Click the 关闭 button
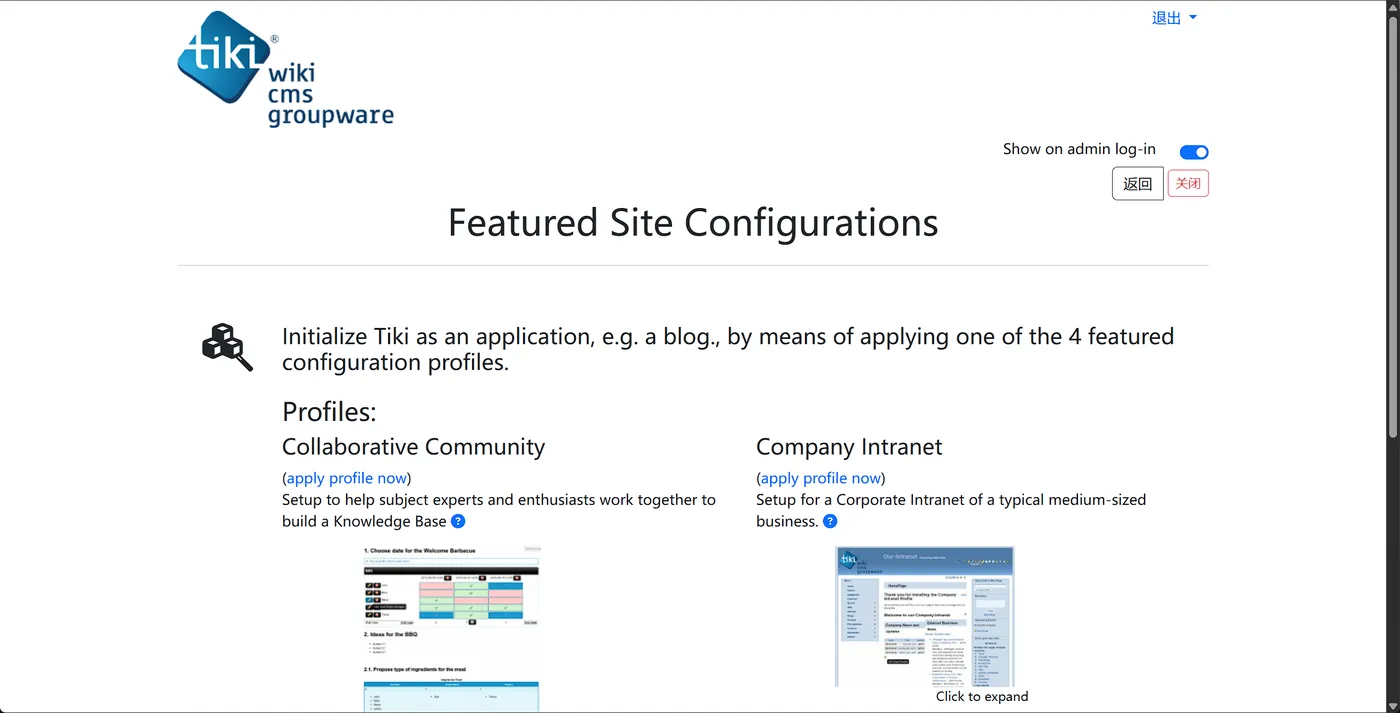This screenshot has height=713, width=1400. pos(1188,183)
